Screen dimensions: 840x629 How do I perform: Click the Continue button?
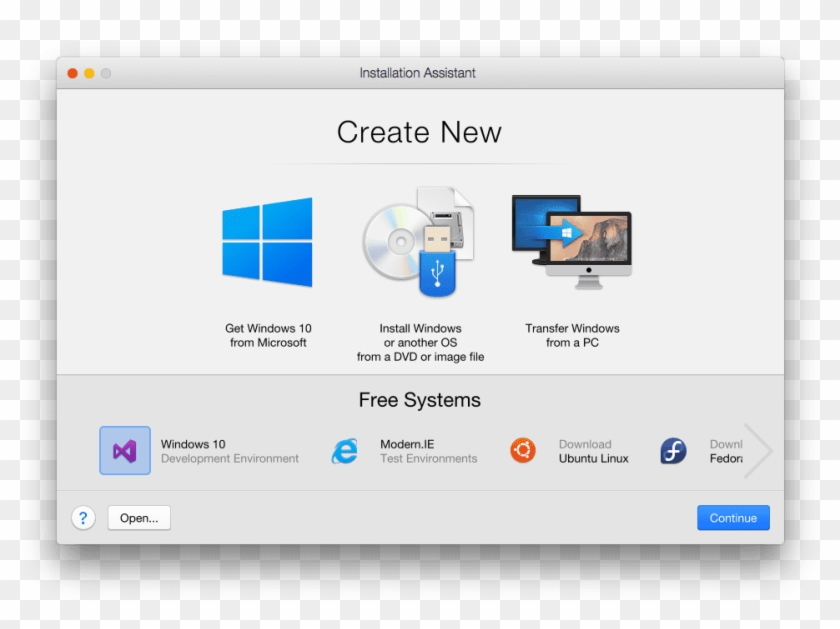733,518
